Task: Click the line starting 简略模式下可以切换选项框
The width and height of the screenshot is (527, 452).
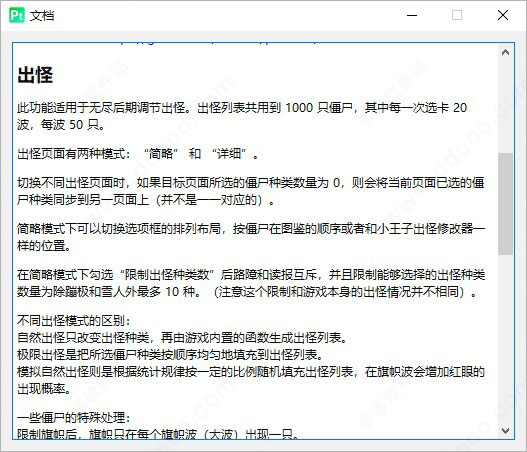Action: pos(251,229)
